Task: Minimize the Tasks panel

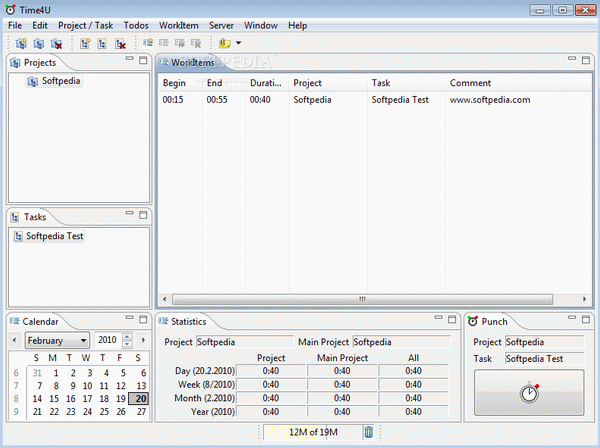Action: point(130,213)
